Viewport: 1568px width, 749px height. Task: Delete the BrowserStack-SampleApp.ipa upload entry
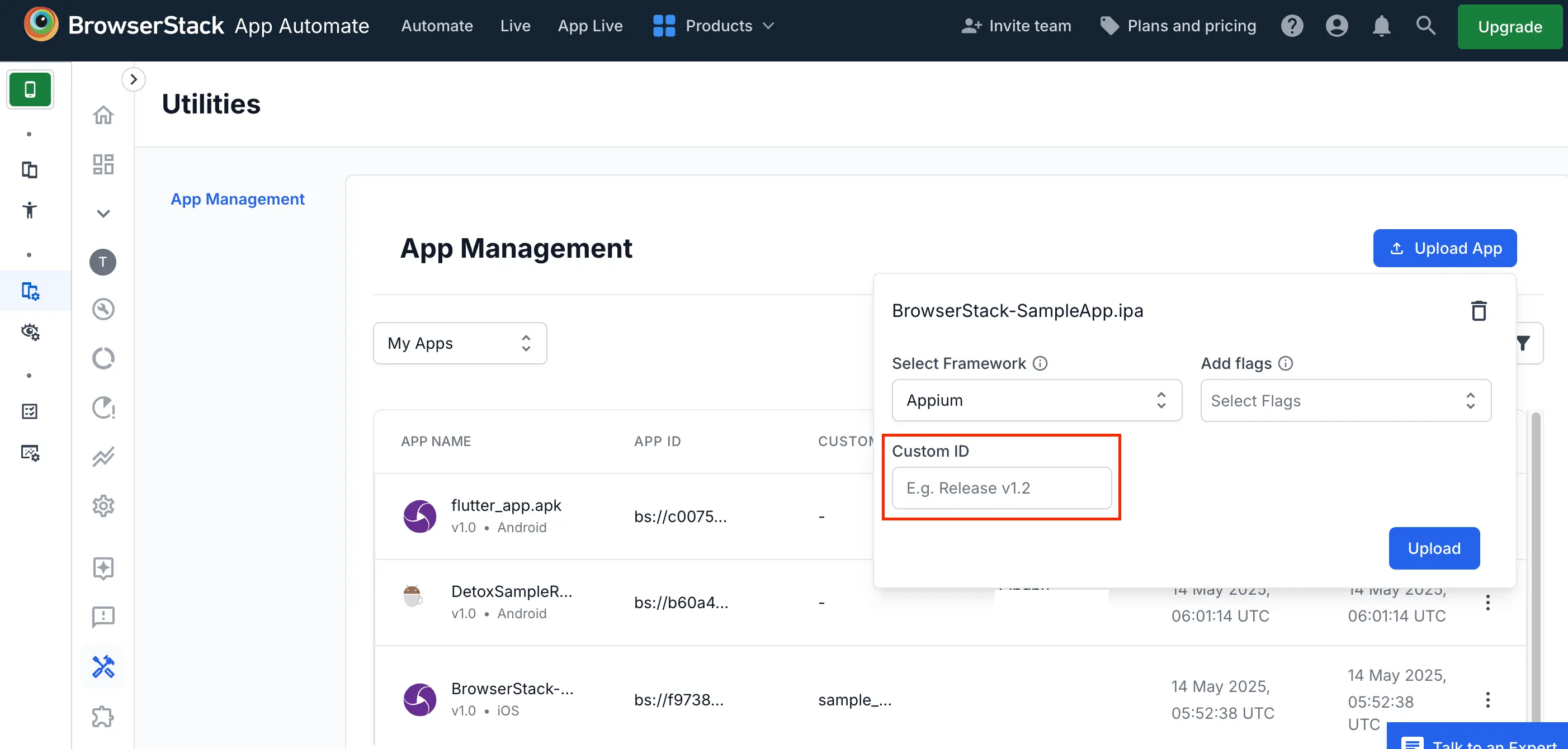(x=1478, y=311)
